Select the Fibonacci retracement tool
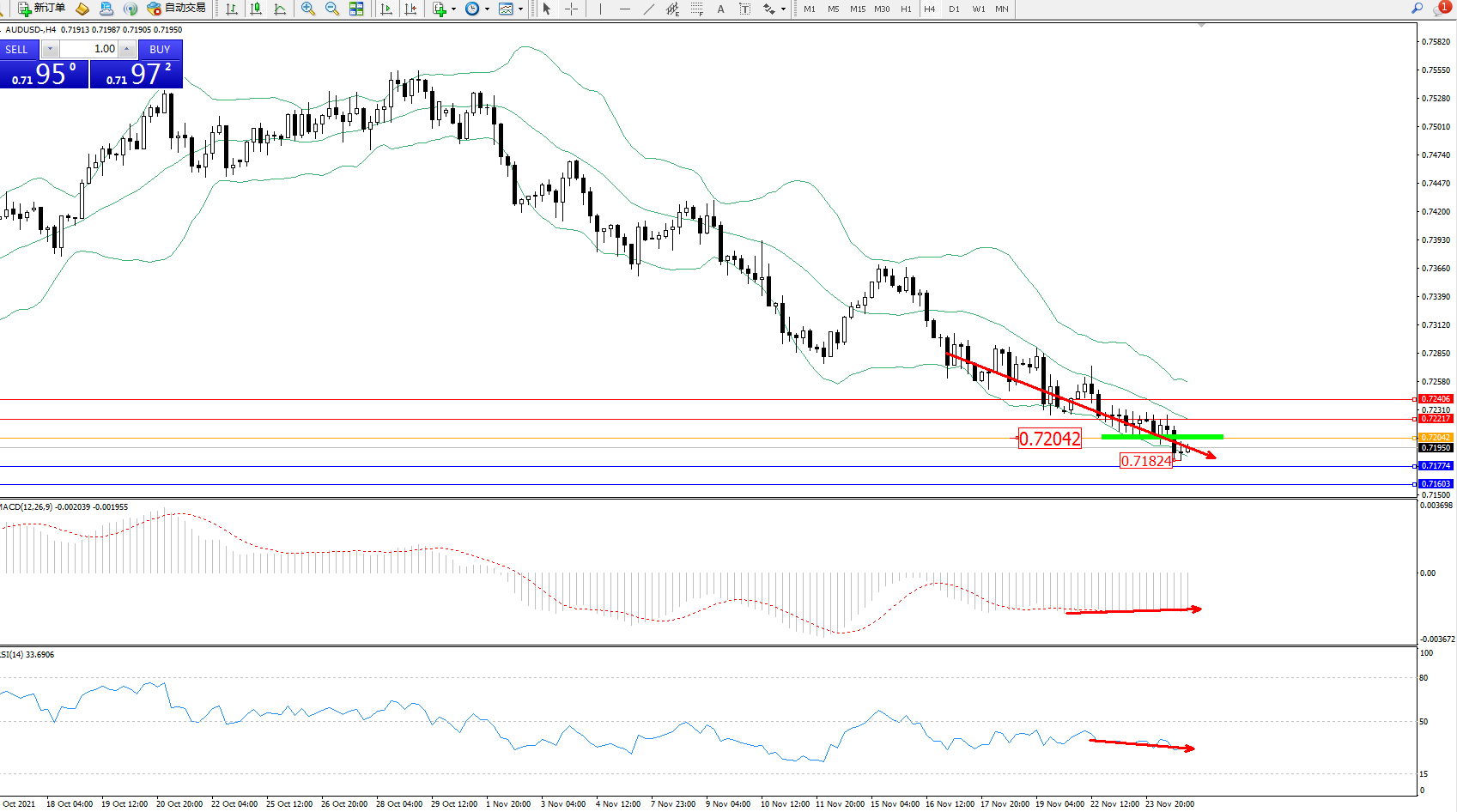This screenshot has width=1457, height=812. pyautogui.click(x=696, y=9)
